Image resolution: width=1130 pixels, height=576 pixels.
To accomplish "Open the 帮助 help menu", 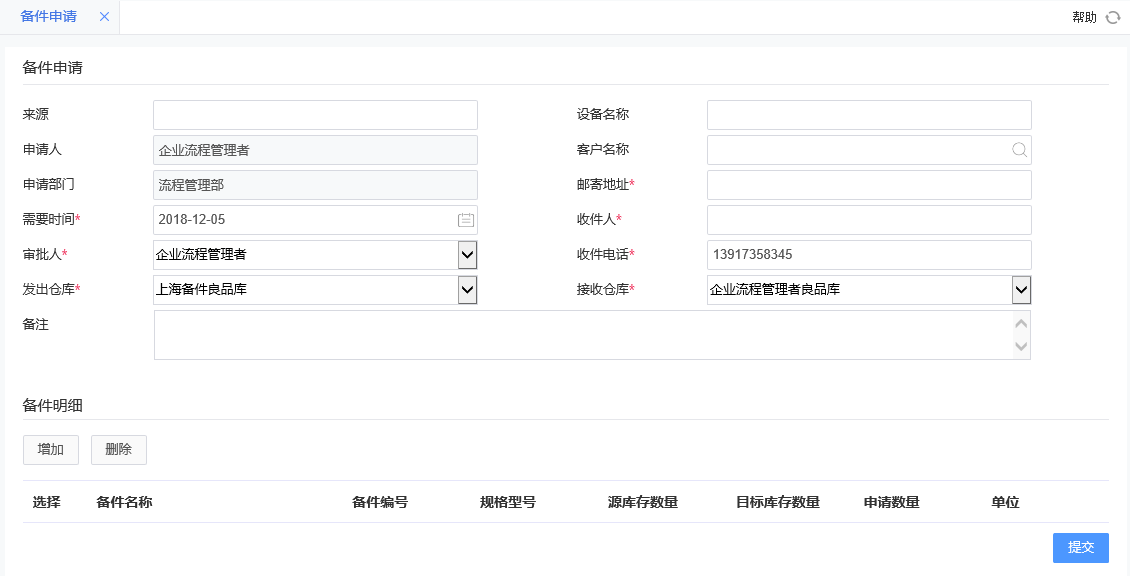I will pos(1085,17).
